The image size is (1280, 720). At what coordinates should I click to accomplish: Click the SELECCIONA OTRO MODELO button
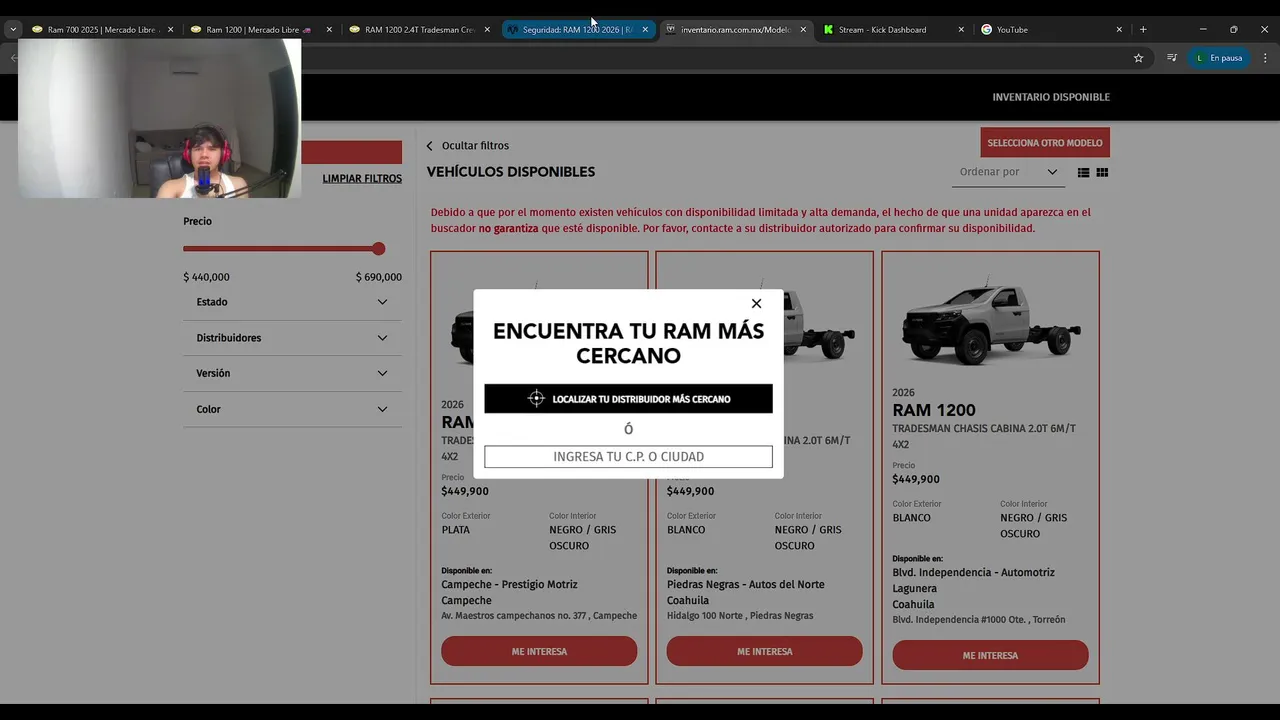1045,143
